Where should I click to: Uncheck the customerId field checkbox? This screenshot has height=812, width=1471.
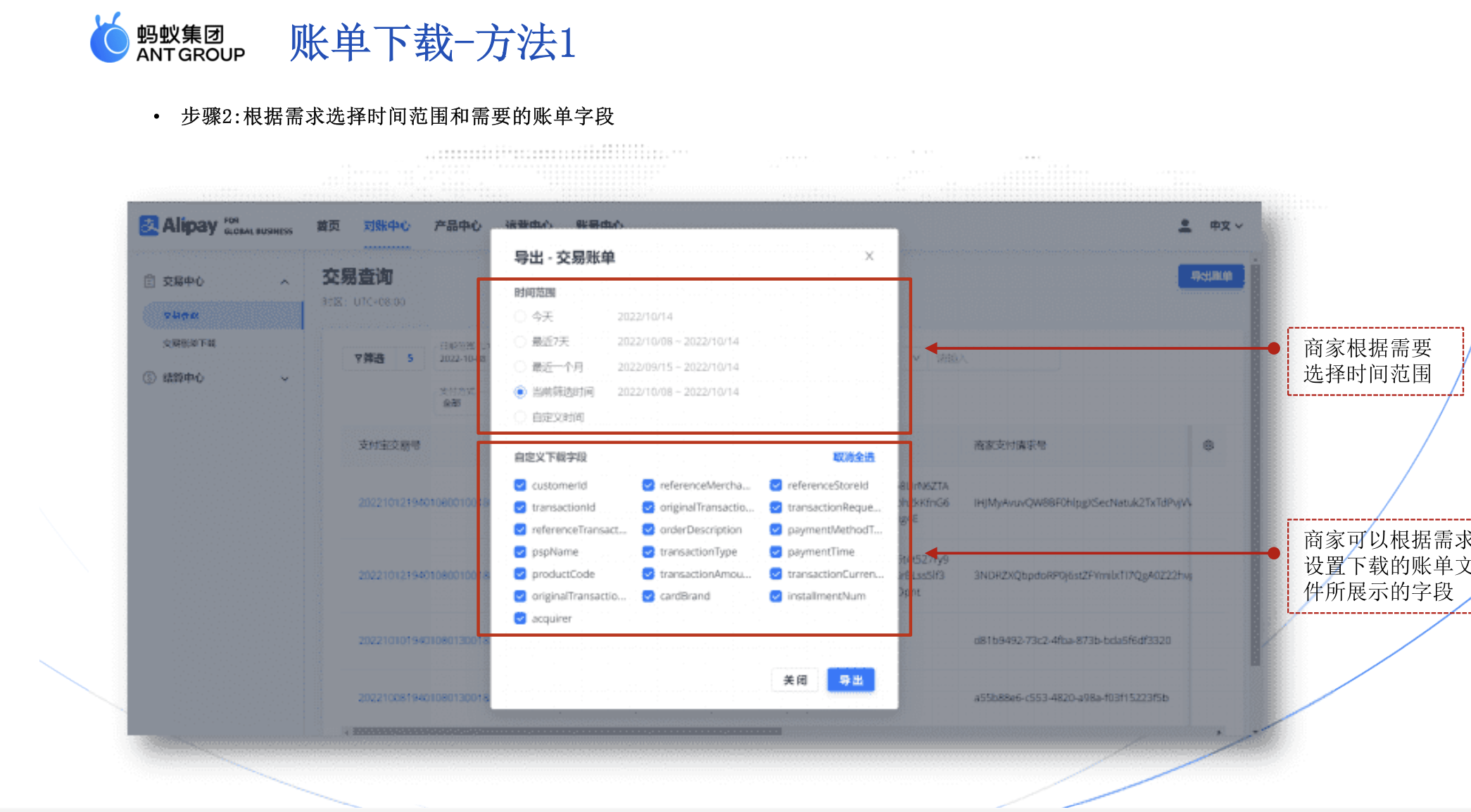click(x=520, y=485)
